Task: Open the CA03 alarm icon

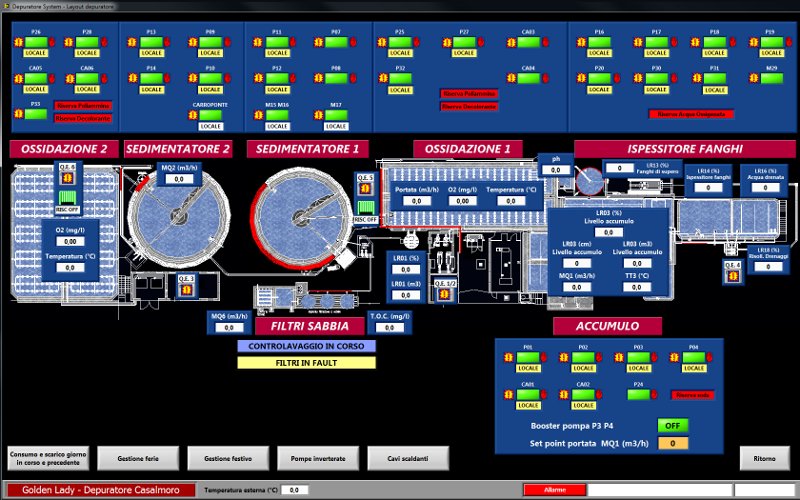Action: tap(511, 43)
